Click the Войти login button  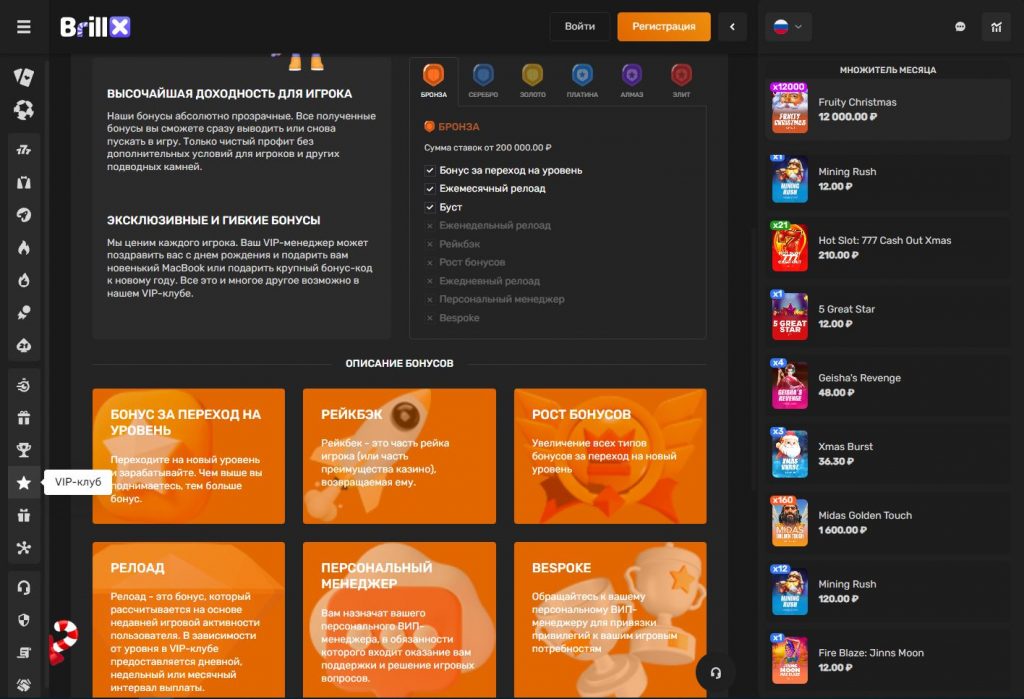pyautogui.click(x=579, y=27)
